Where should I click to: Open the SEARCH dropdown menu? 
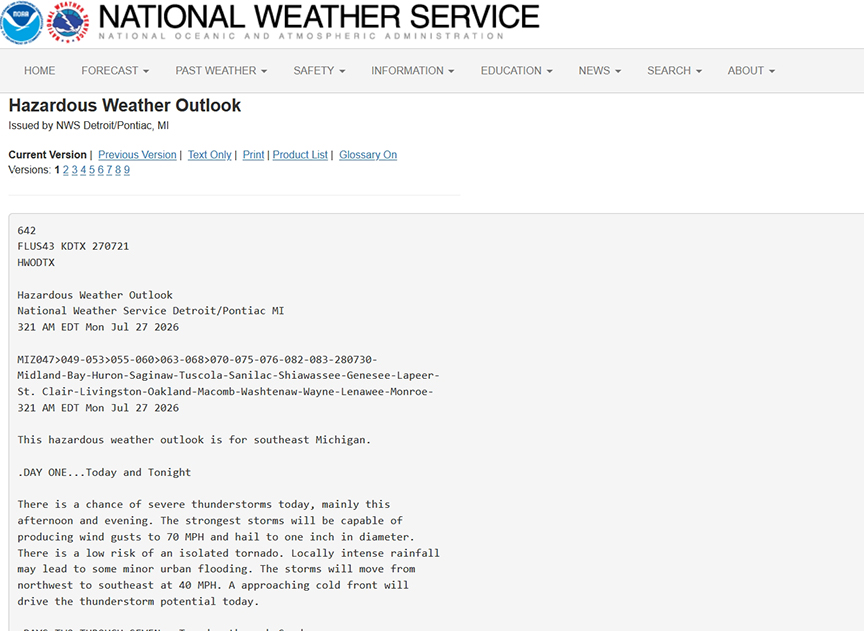(674, 71)
